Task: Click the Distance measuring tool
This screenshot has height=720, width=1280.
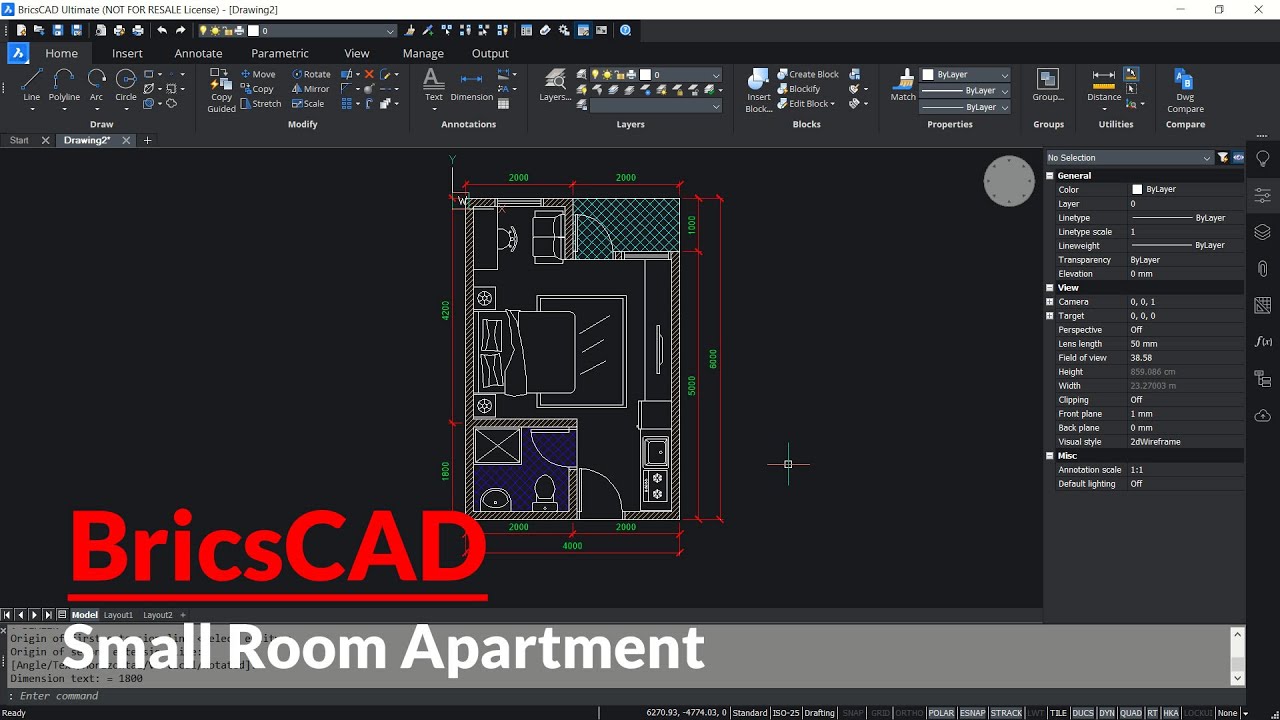Action: [x=1104, y=85]
